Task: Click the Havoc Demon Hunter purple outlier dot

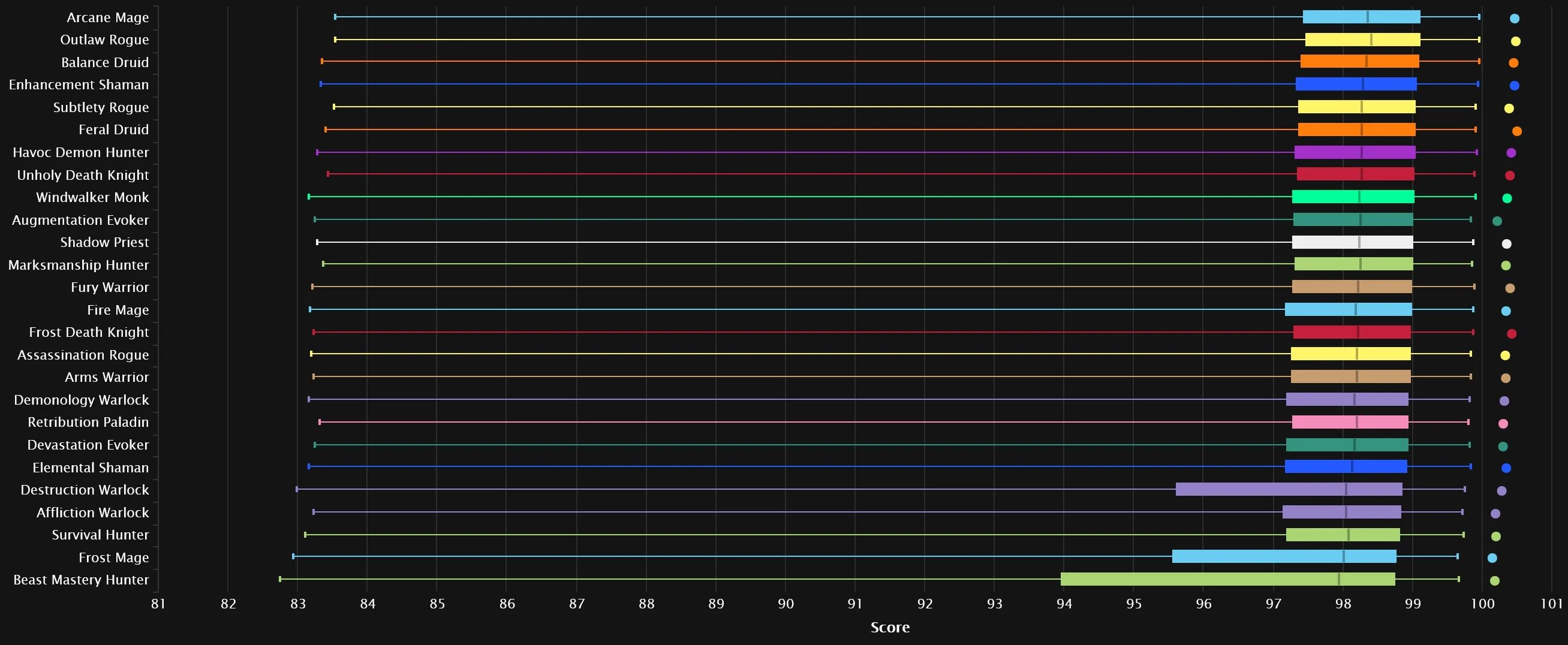Action: [1511, 153]
